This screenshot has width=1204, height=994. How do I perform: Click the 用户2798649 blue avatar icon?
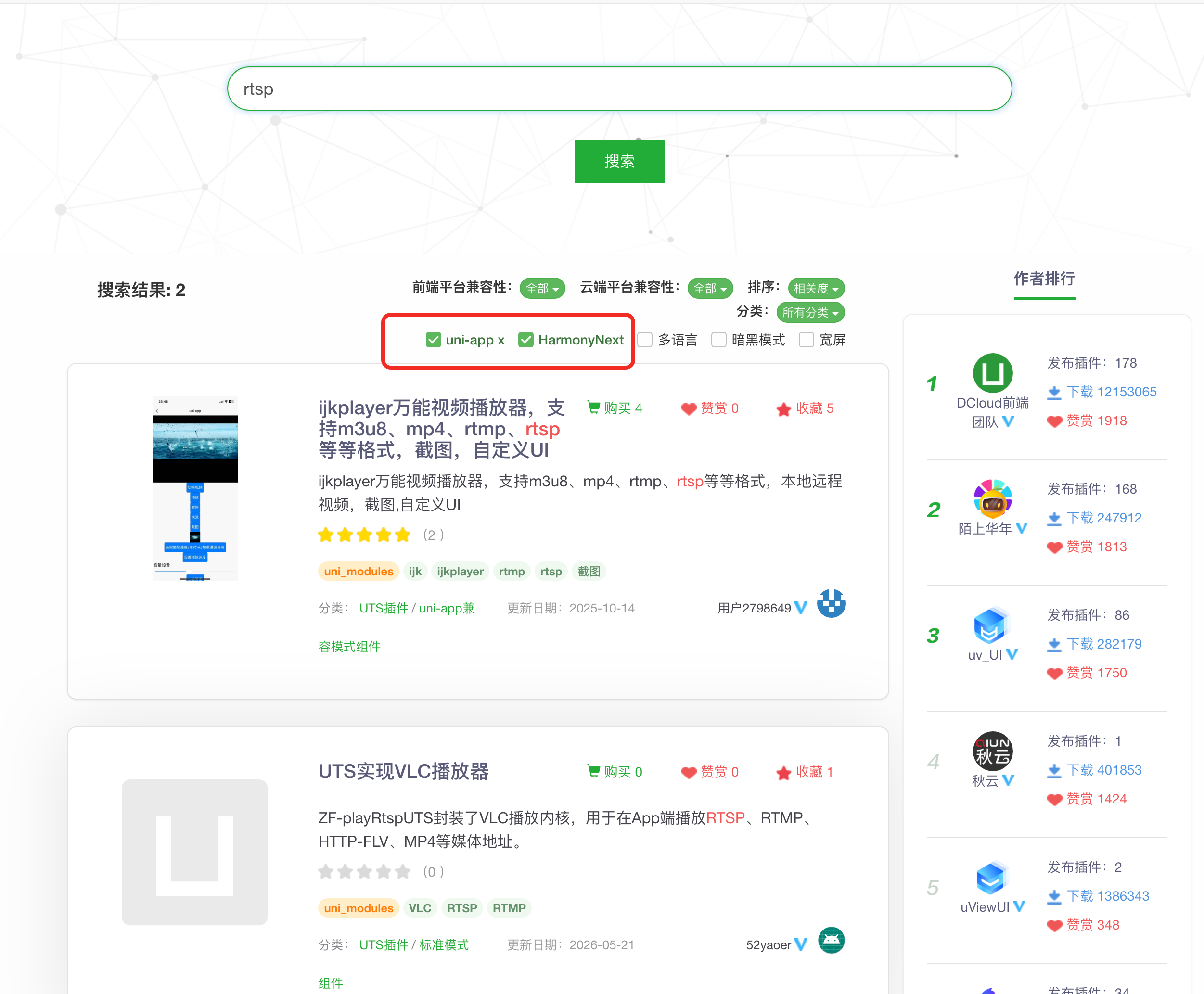tap(831, 603)
